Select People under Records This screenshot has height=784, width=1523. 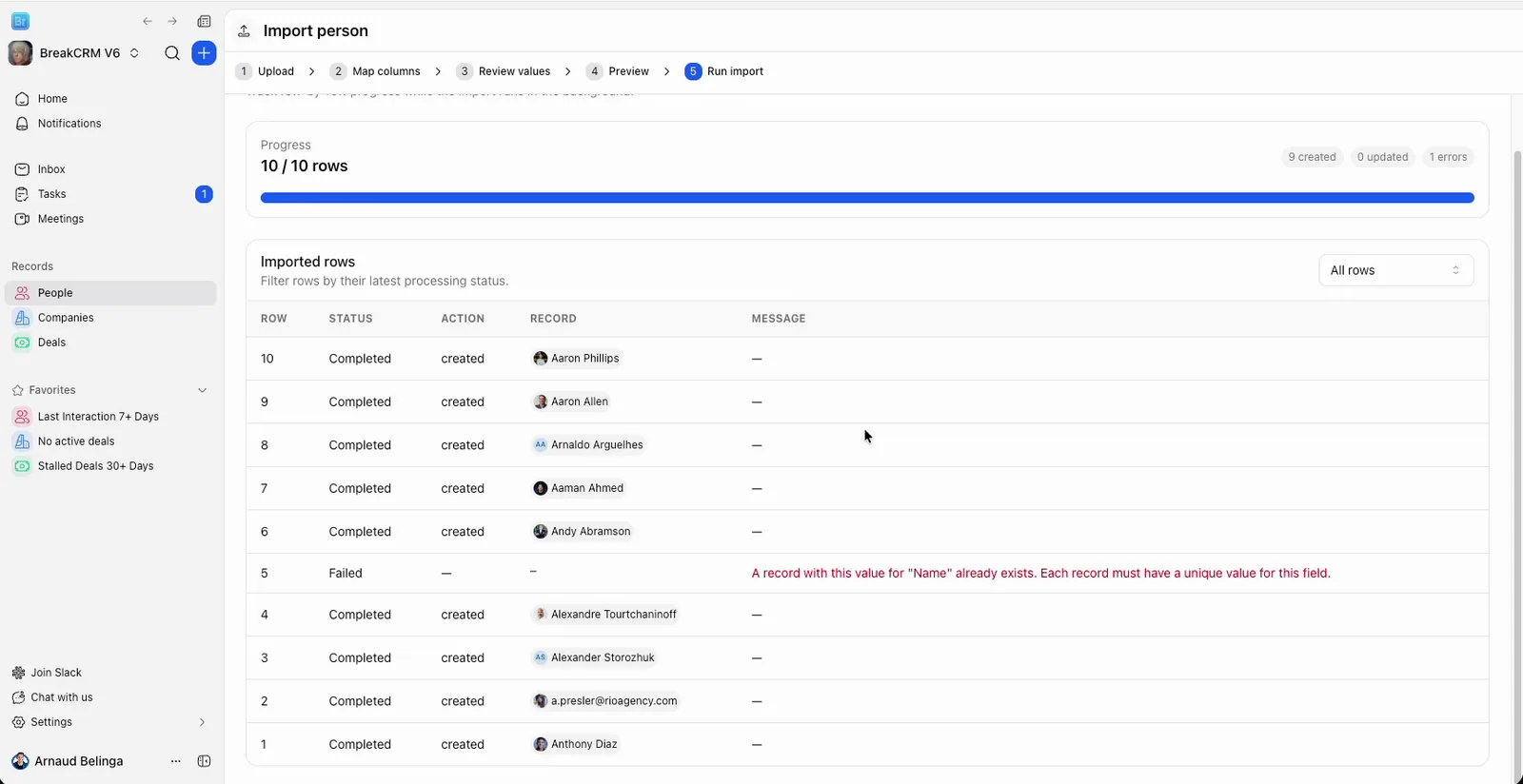[110, 293]
